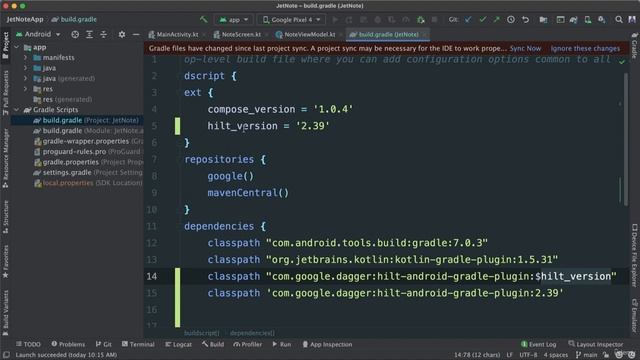Viewport: 640px width, 360px height.
Task: Click the UTF-8 encoding status entry
Action: [x=528, y=355]
